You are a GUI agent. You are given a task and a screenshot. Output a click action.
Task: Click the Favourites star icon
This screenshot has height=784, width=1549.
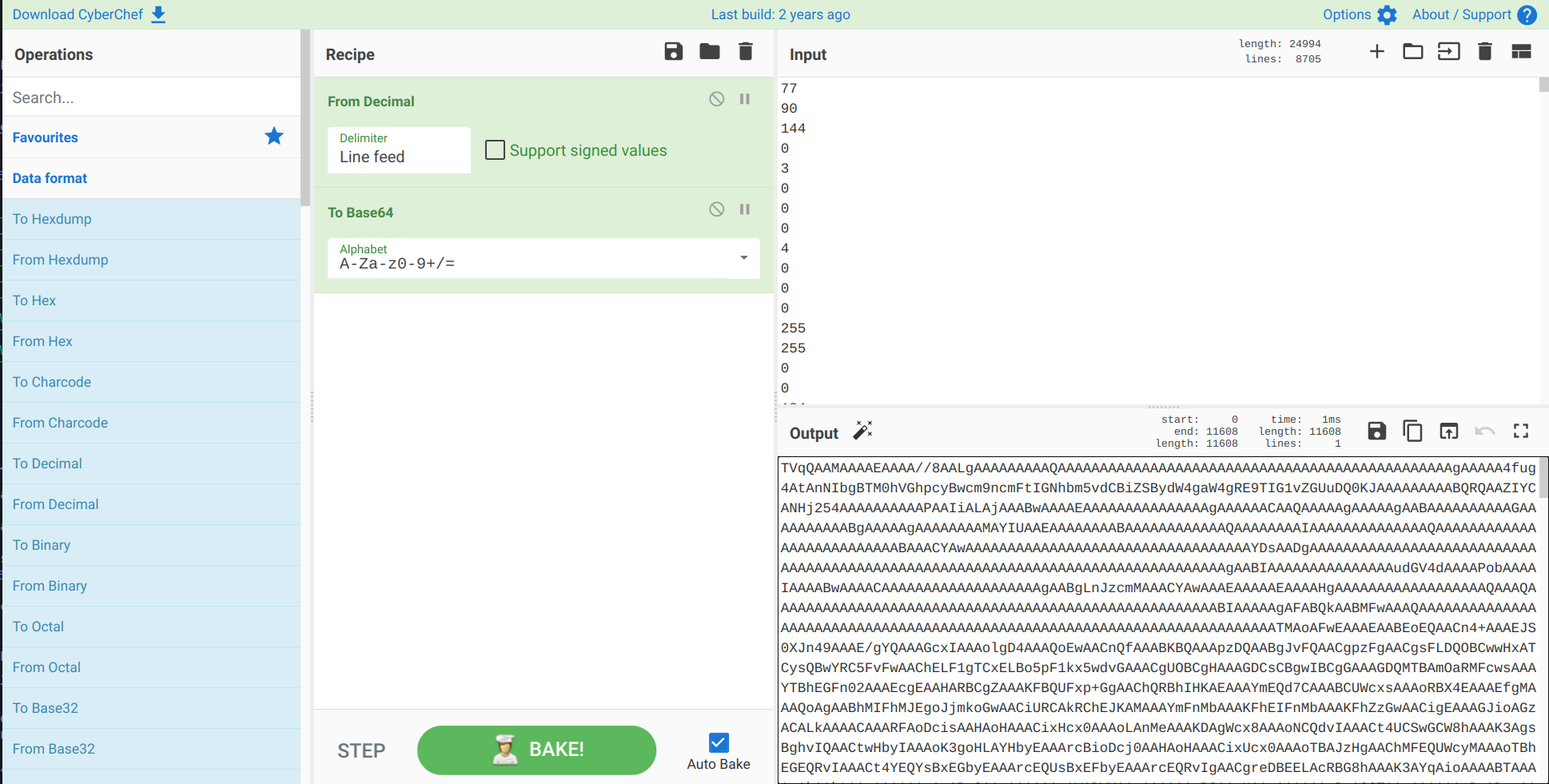[274, 136]
